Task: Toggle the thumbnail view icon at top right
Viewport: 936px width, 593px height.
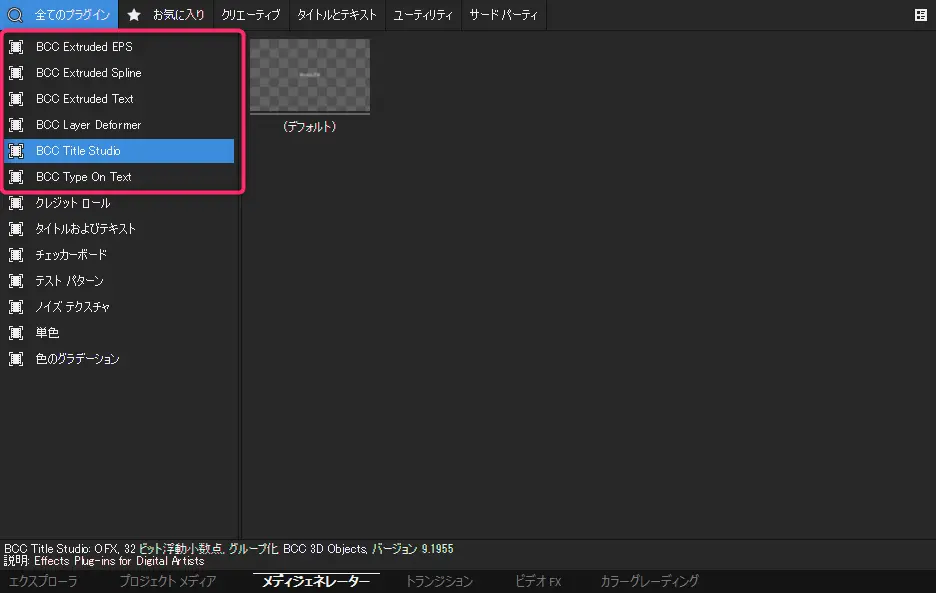Action: coord(920,15)
